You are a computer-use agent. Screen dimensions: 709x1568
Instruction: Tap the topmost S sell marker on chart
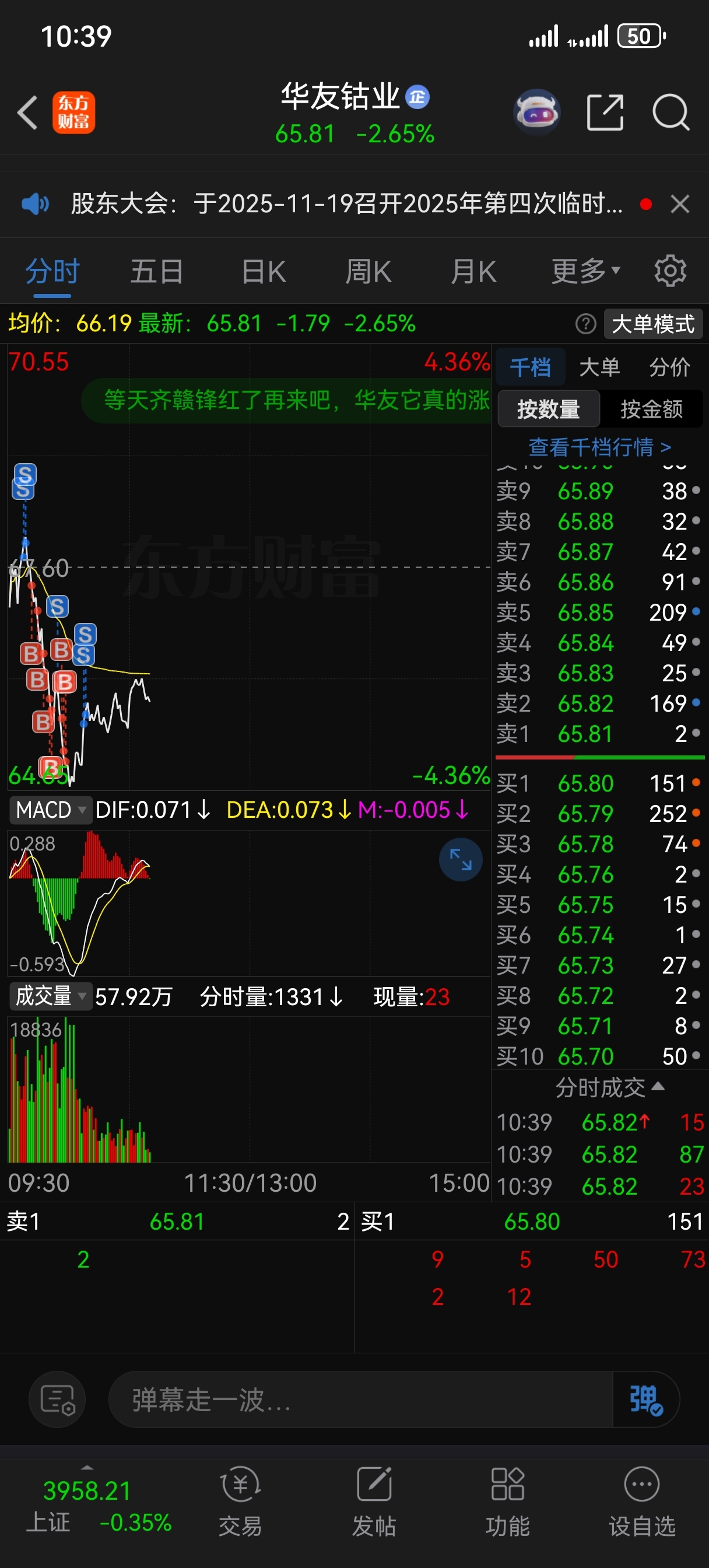click(25, 474)
